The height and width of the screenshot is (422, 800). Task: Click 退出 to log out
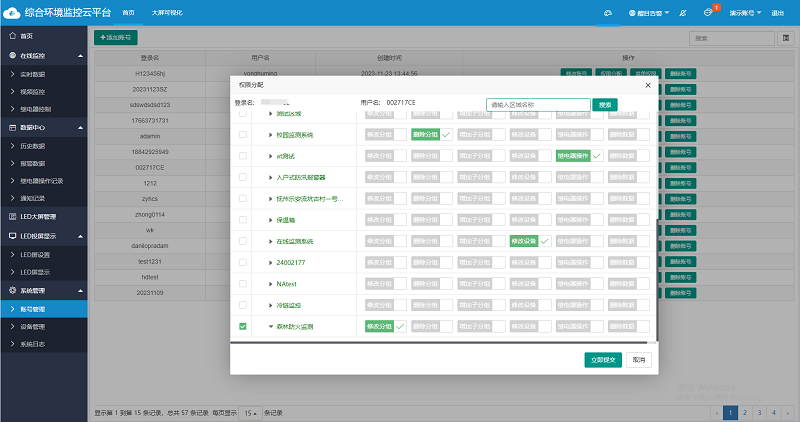(x=778, y=13)
